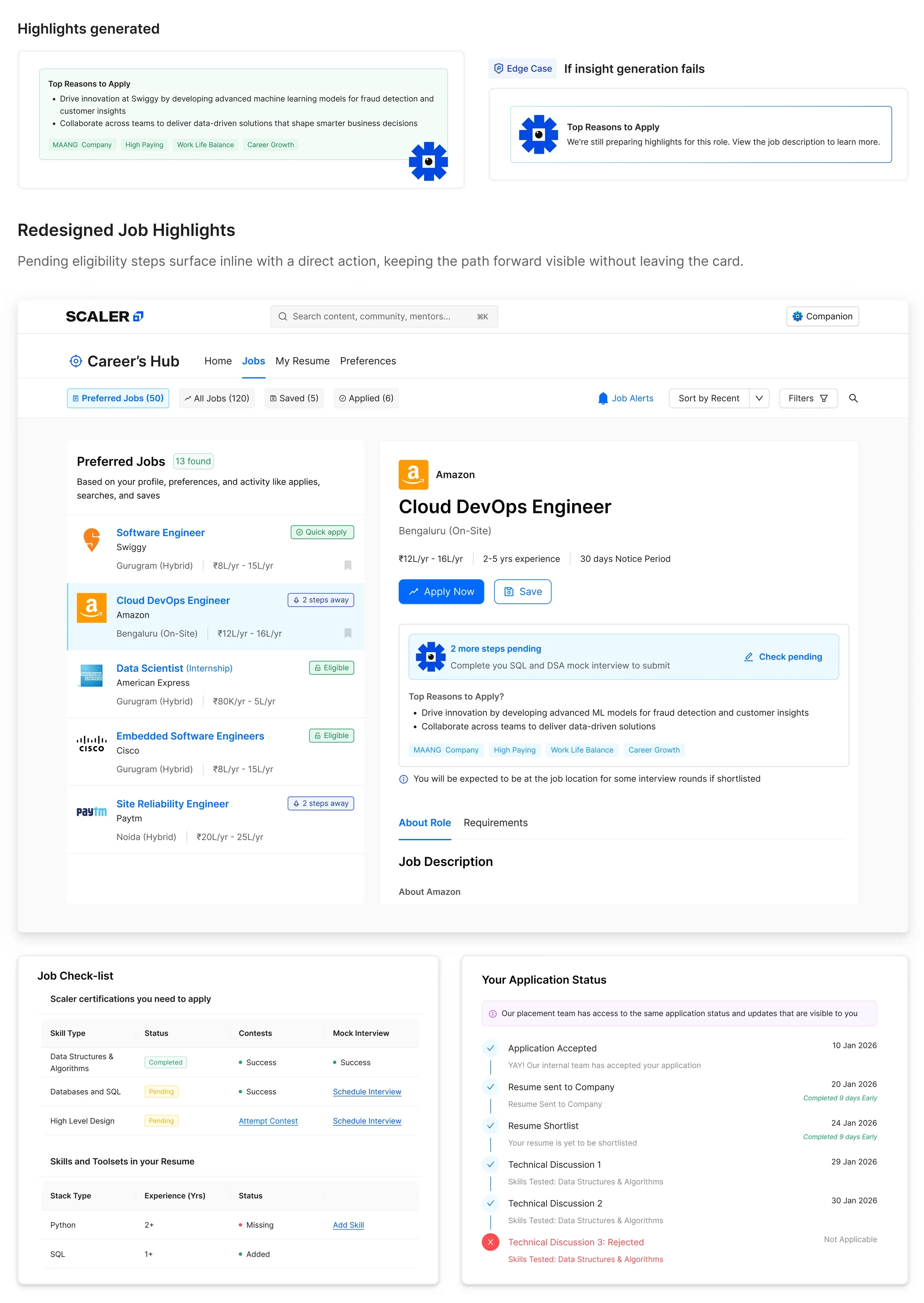Select Applied (6) filter
The image size is (924, 1303).
tap(367, 398)
